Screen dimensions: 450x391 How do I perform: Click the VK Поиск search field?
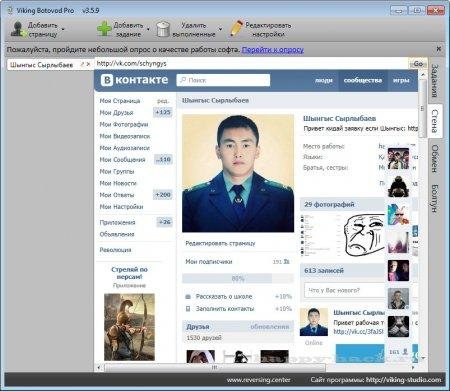pyautogui.click(x=223, y=80)
